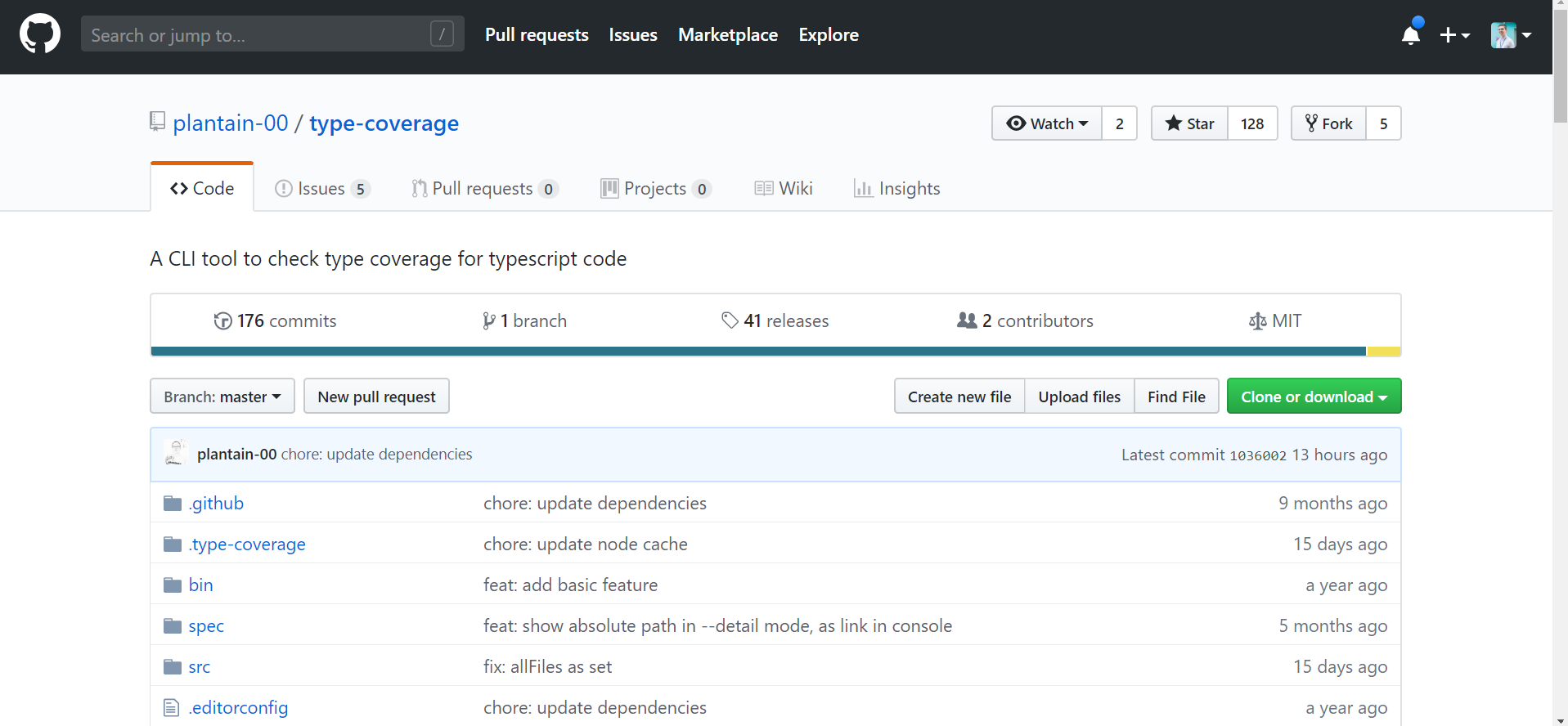The image size is (1568, 726).
Task: Switch to the Insights tab
Action: pyautogui.click(x=897, y=188)
